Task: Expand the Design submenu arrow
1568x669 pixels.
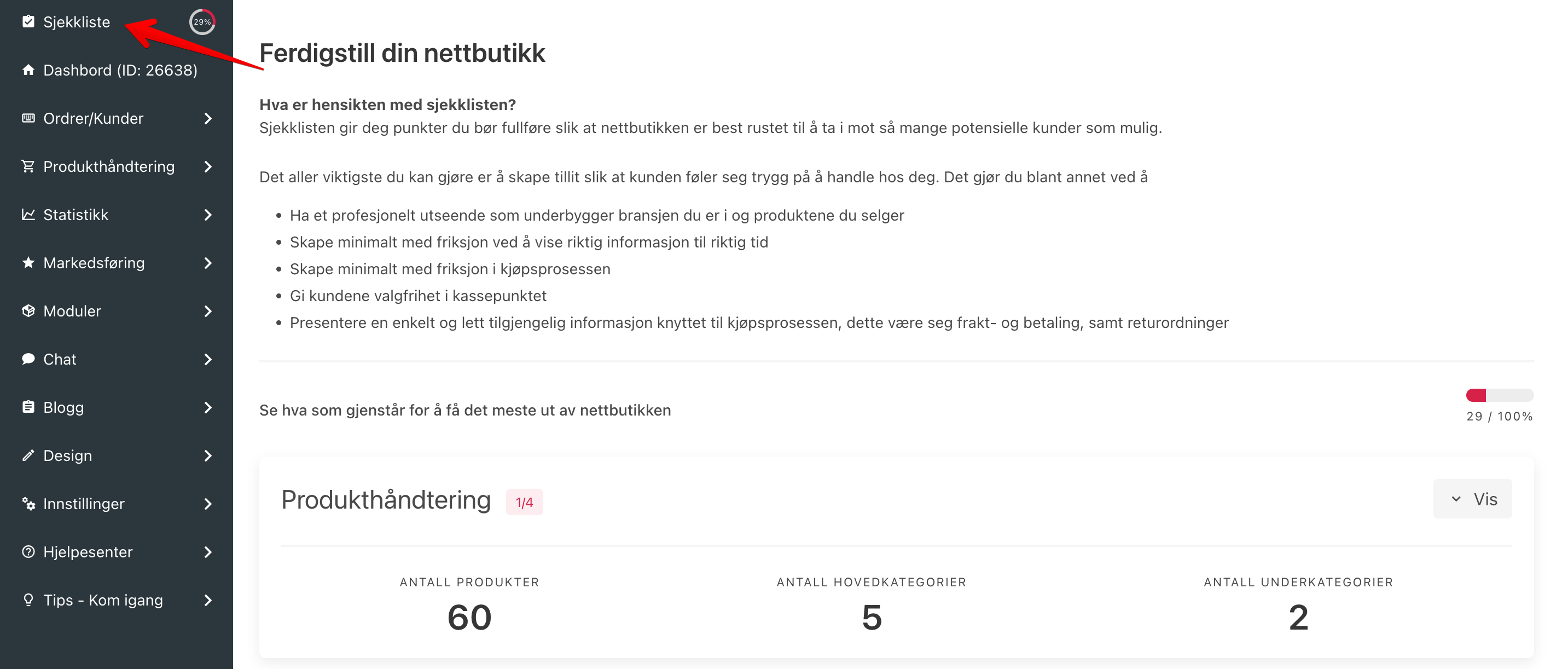Action: pyautogui.click(x=208, y=455)
